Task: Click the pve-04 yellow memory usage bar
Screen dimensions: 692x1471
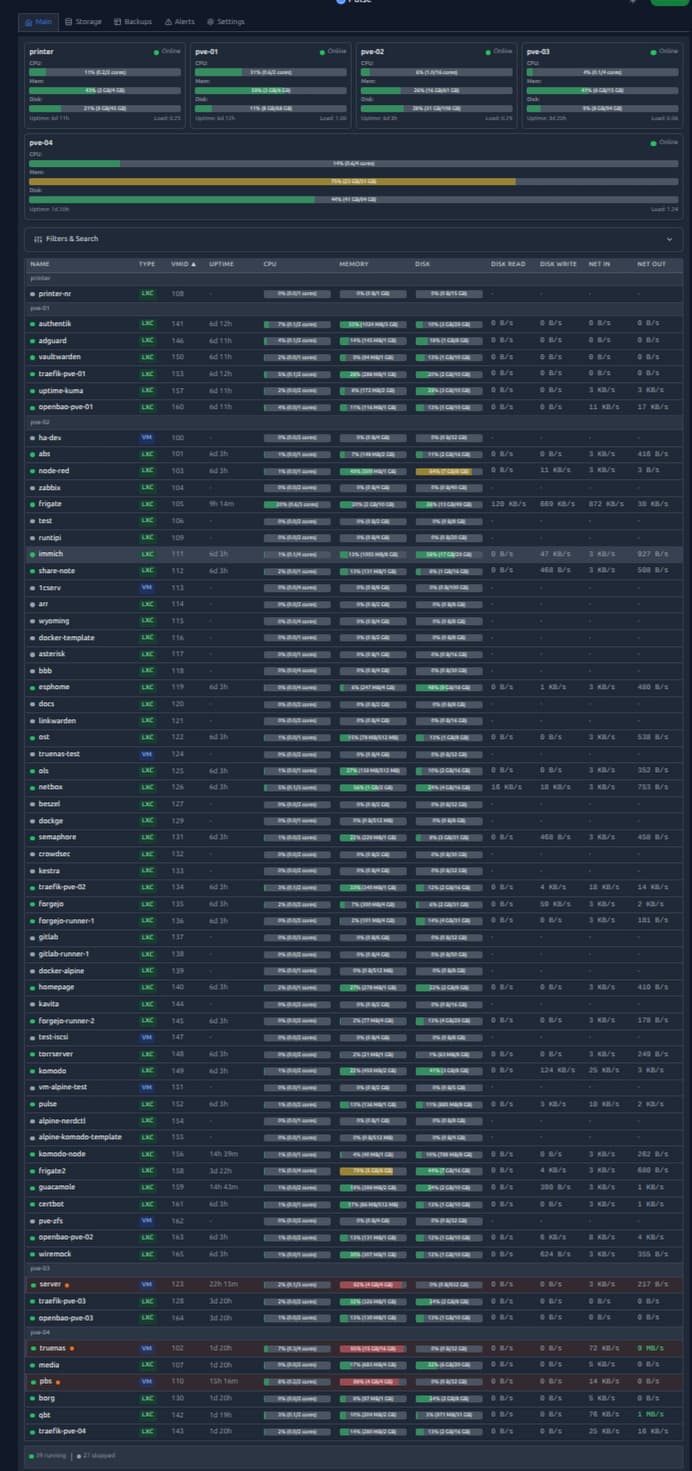Action: click(272, 182)
